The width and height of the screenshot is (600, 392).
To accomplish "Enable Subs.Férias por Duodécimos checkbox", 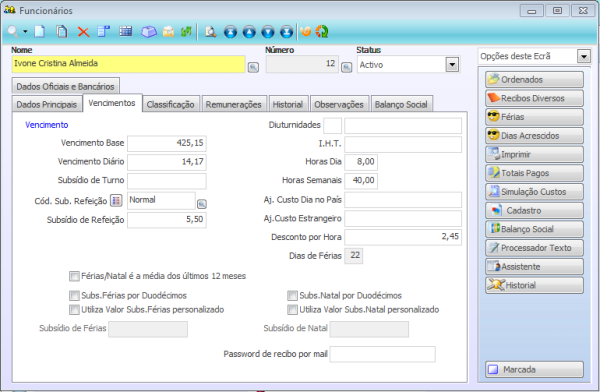I will point(74,296).
